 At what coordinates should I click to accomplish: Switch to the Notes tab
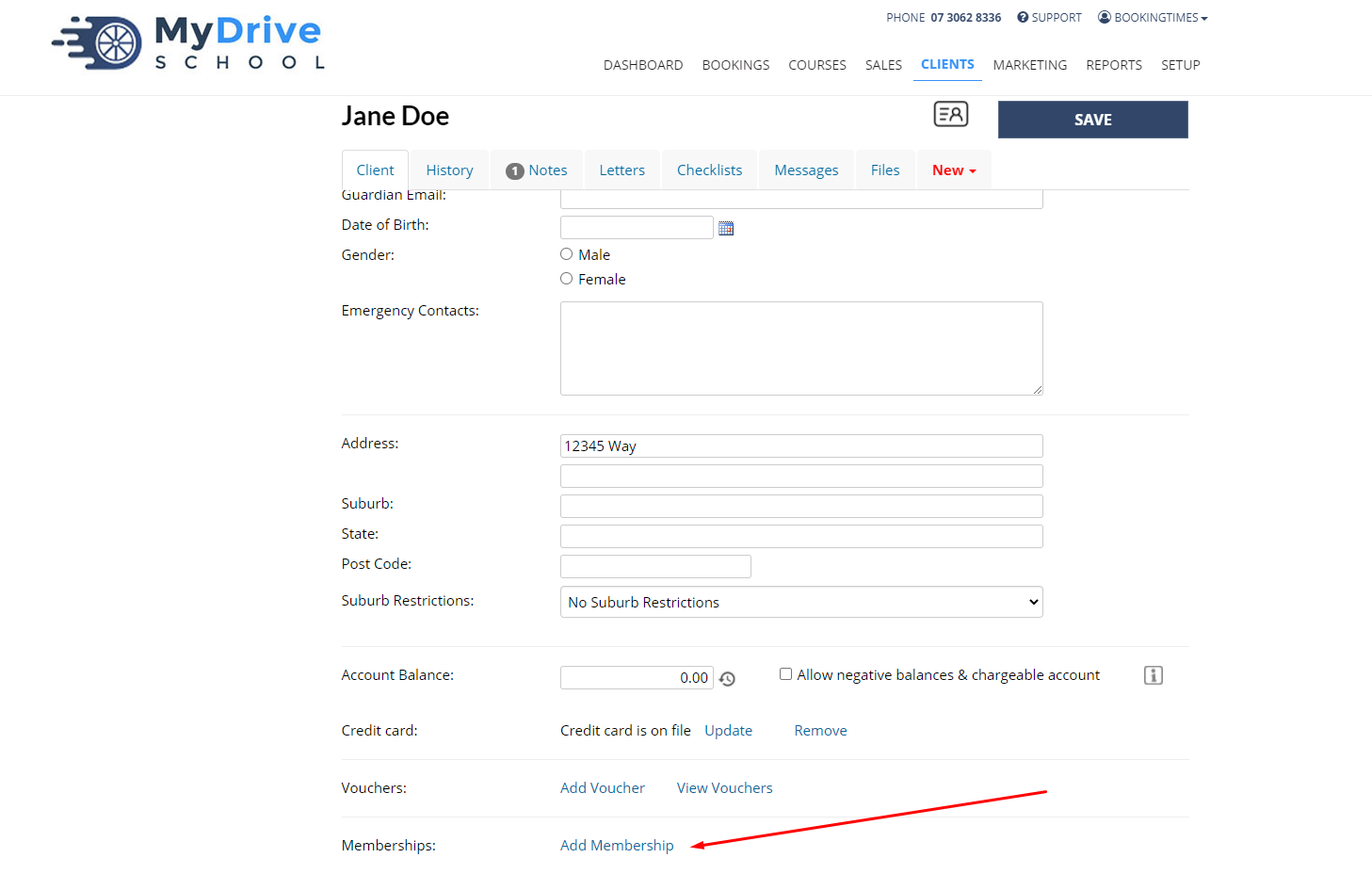tap(537, 170)
